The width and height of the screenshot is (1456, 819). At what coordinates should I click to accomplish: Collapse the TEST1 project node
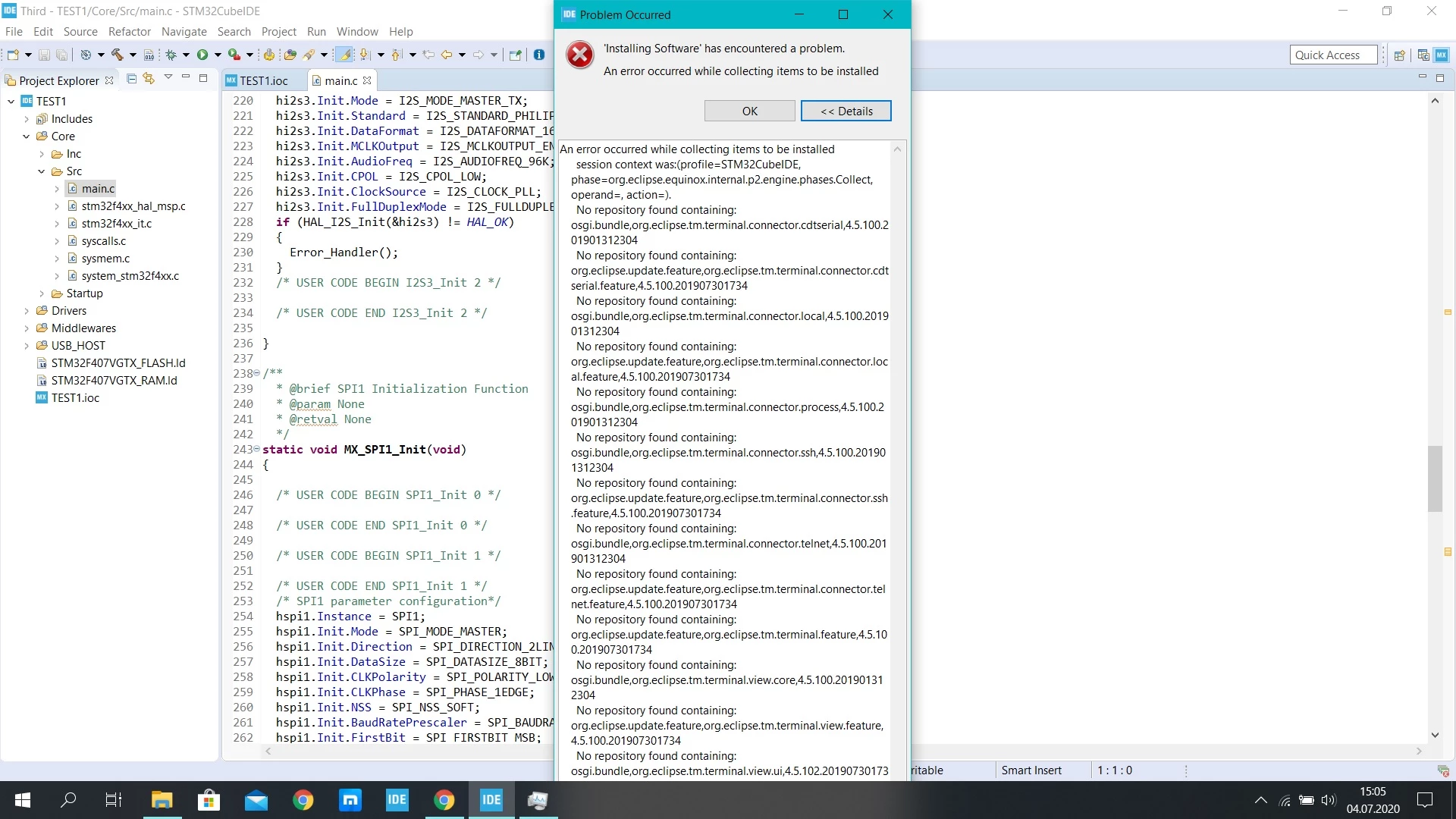[x=11, y=102]
